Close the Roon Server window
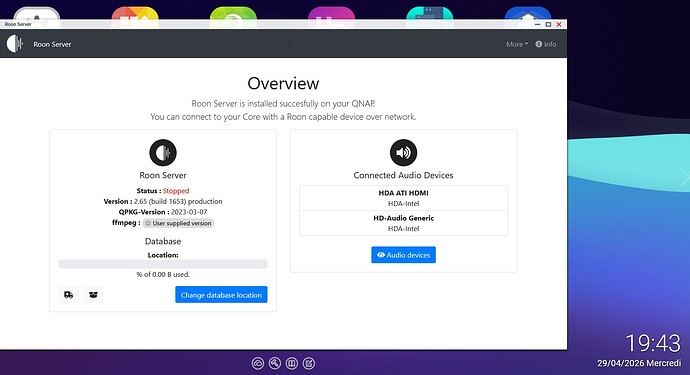 coord(559,24)
